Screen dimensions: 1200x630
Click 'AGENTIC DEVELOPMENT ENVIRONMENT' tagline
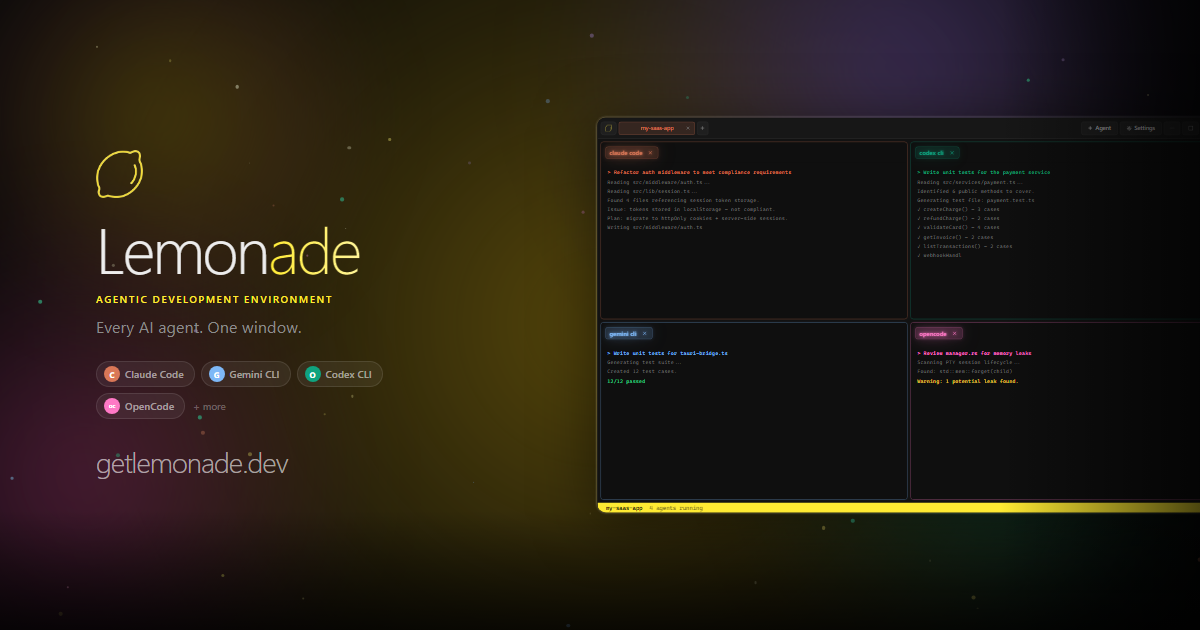click(x=214, y=299)
